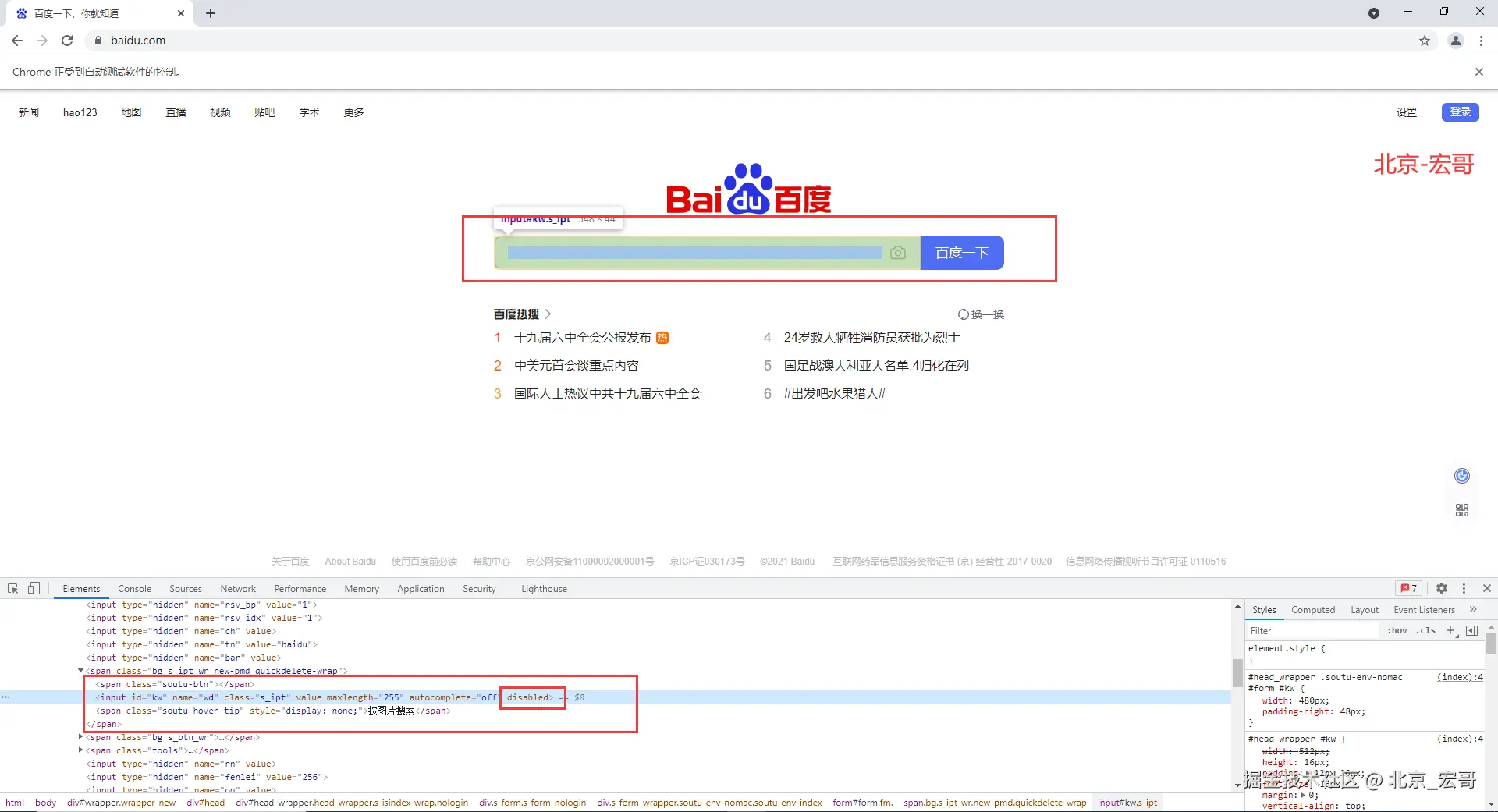Image resolution: width=1498 pixels, height=812 pixels.
Task: Click the 百度一下 search button
Action: (962, 253)
